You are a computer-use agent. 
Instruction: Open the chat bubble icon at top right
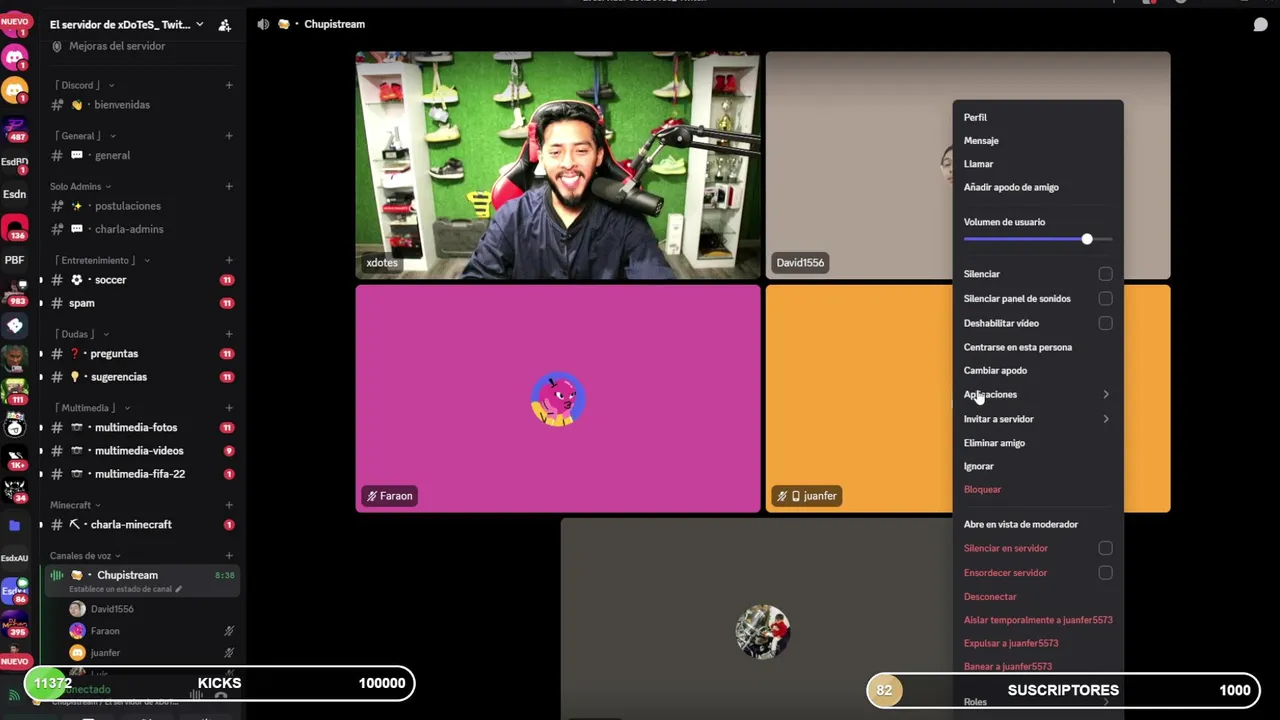[1261, 24]
